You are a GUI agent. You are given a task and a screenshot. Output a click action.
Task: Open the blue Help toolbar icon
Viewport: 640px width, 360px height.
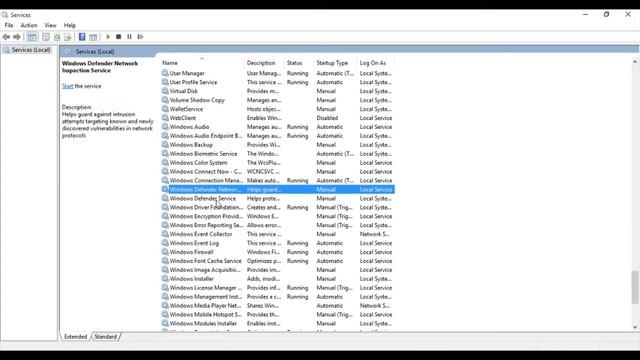tap(82, 37)
